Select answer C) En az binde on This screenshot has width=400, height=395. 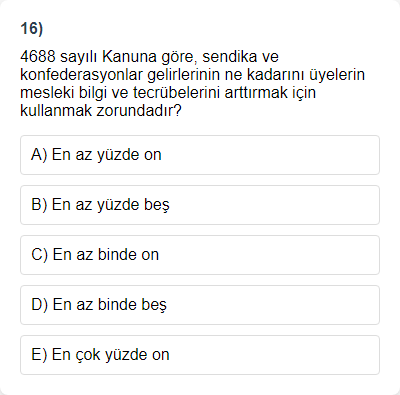[200, 255]
